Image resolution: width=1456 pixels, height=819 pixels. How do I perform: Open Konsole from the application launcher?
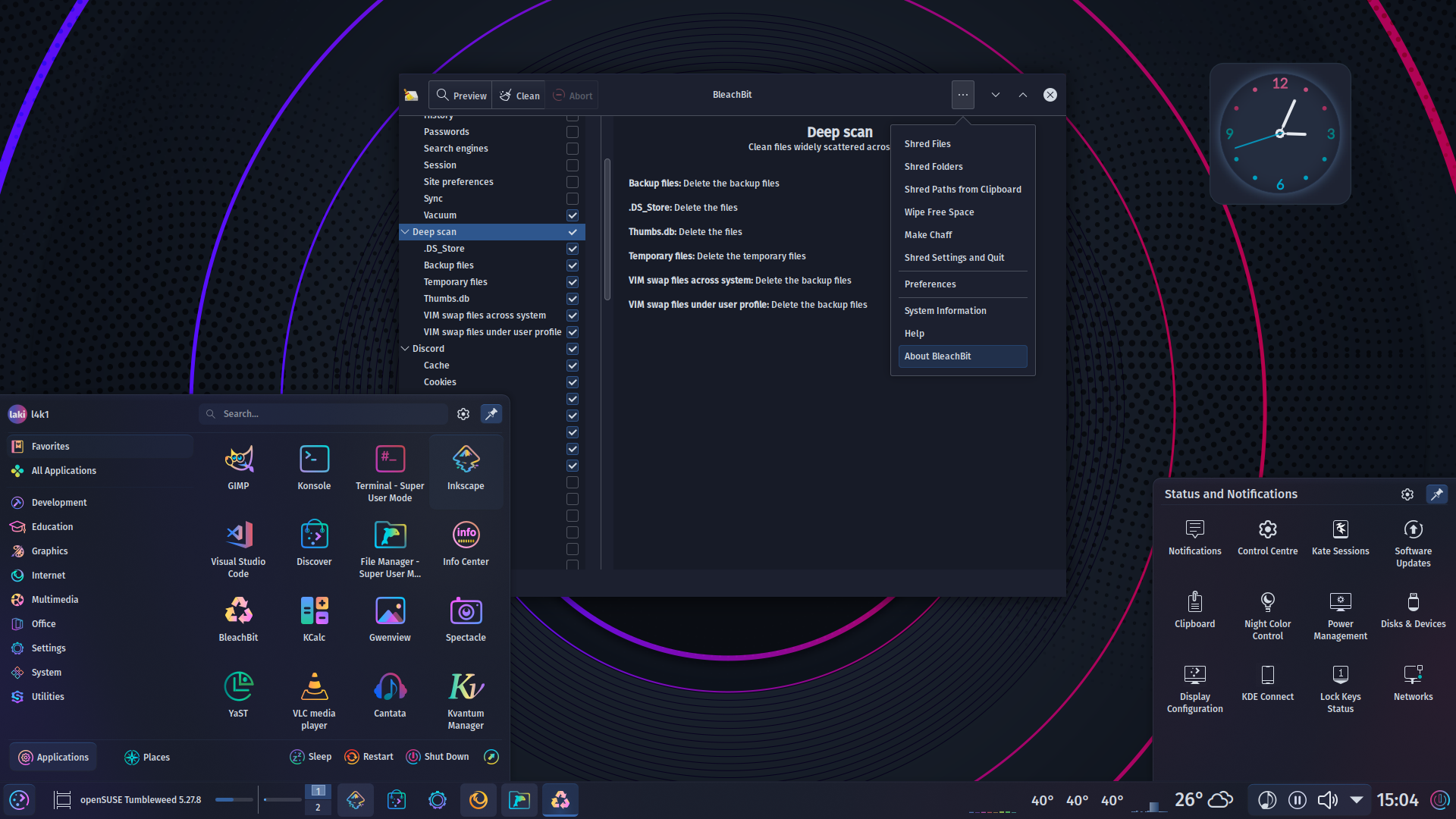point(314,469)
